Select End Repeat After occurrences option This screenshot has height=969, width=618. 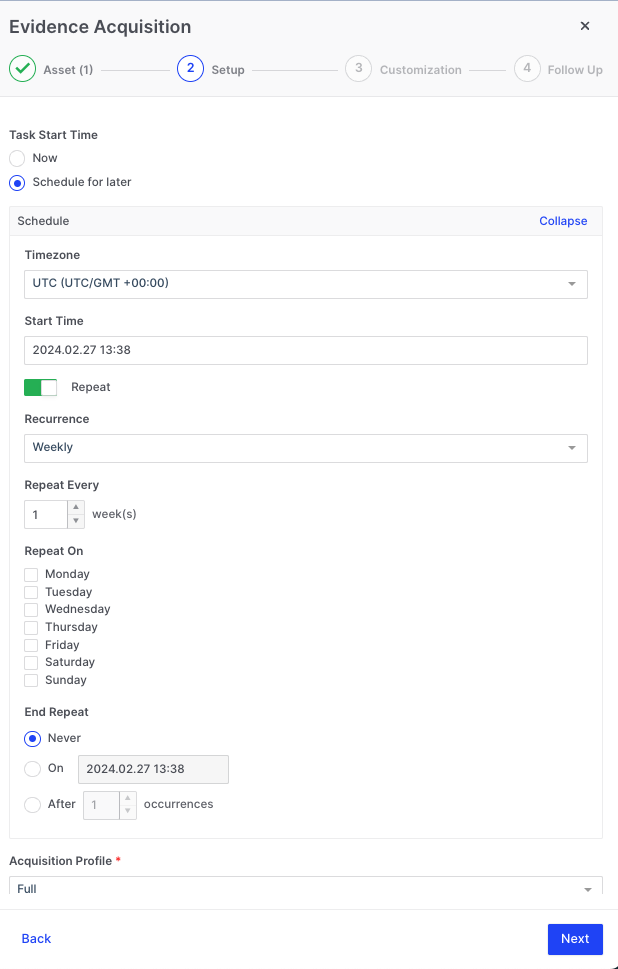tap(33, 805)
